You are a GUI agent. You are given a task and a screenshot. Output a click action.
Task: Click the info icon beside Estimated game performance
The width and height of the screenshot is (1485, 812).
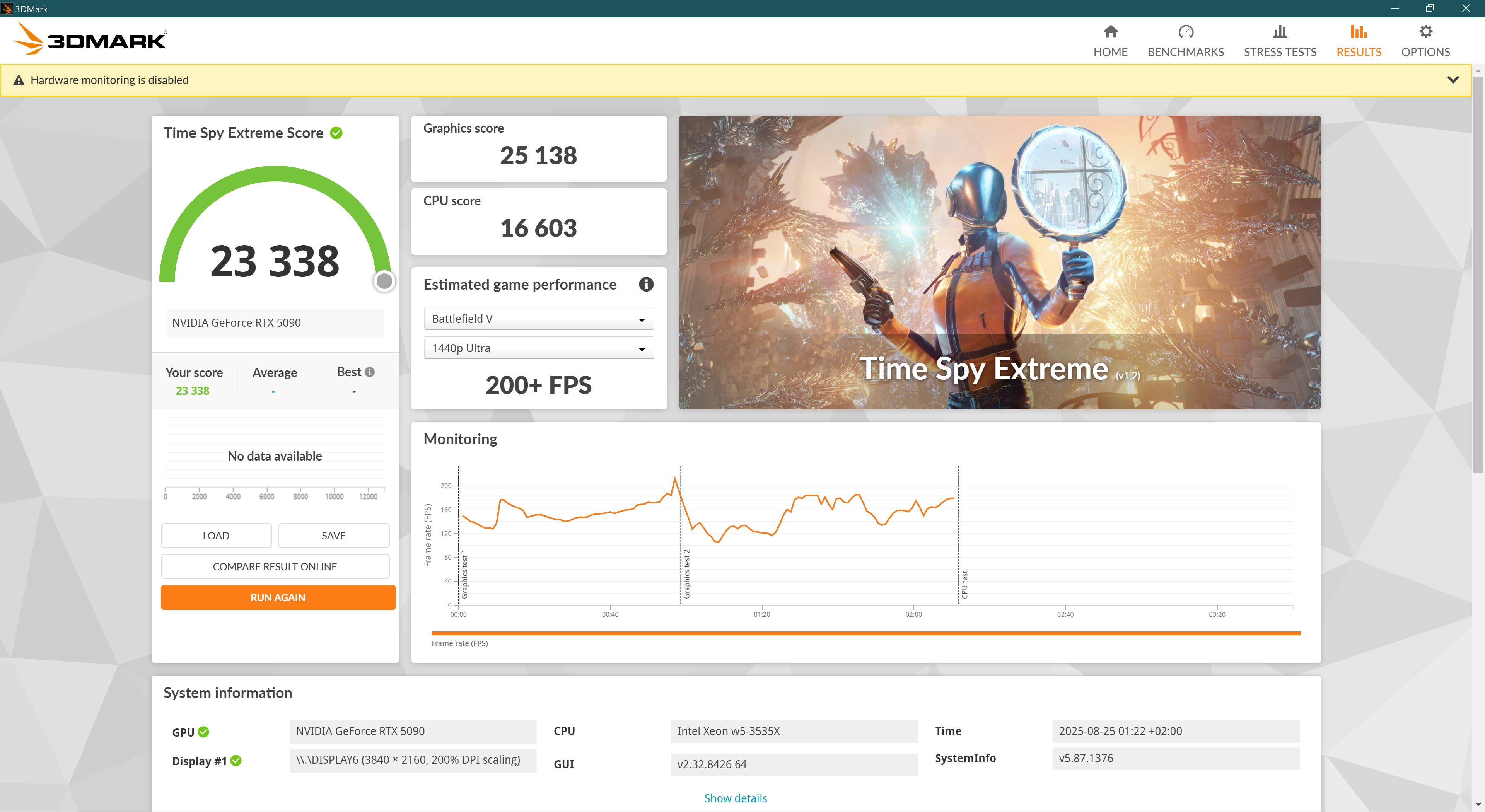[646, 284]
